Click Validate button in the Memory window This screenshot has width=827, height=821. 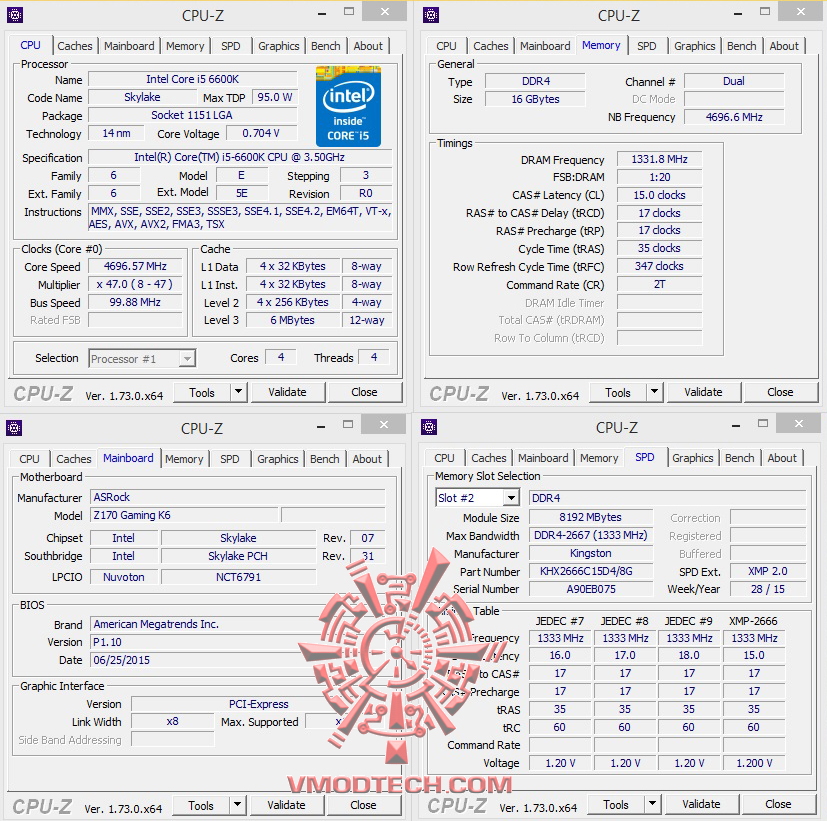[704, 392]
